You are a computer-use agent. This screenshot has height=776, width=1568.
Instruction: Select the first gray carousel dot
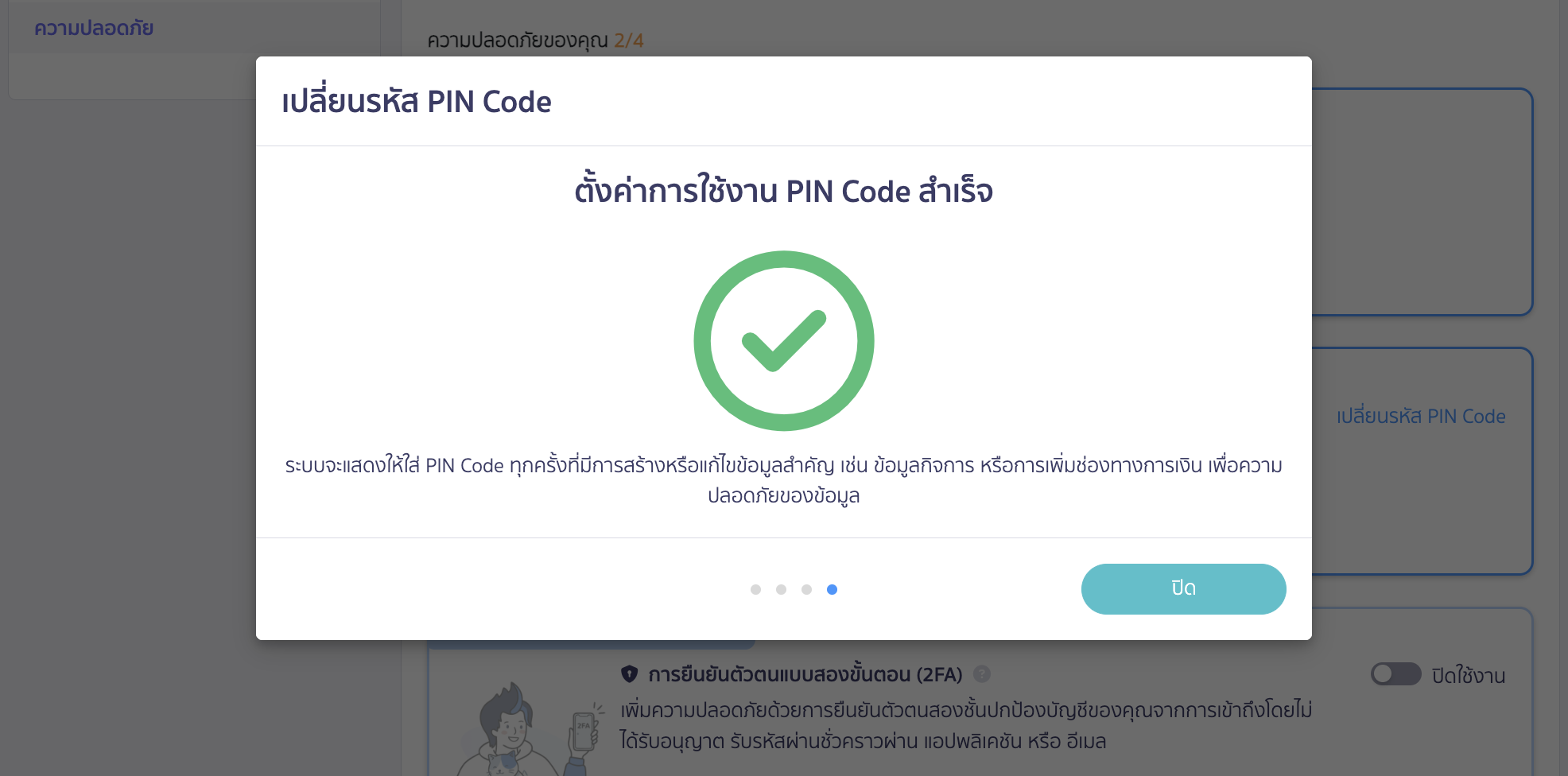pos(755,589)
